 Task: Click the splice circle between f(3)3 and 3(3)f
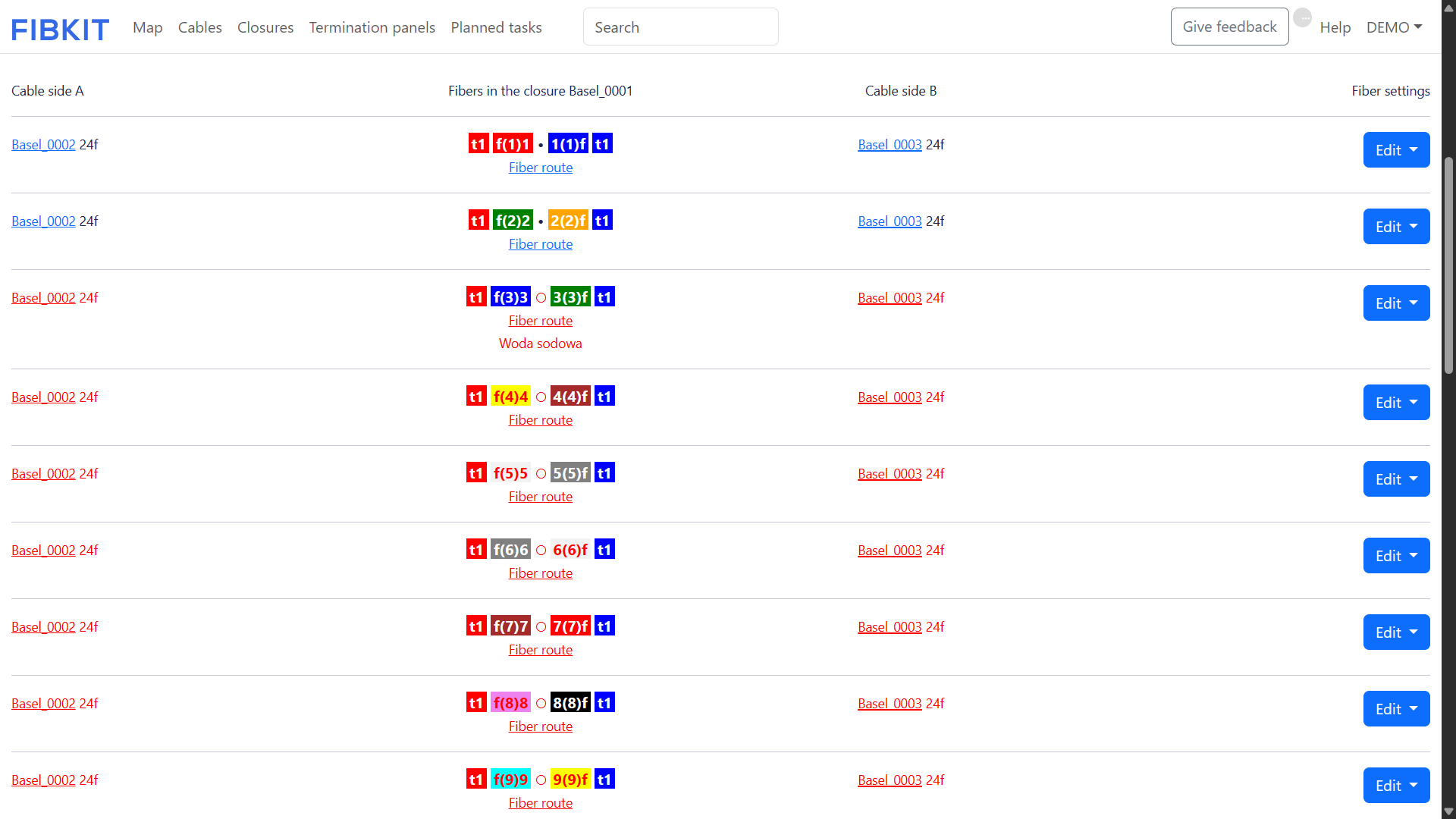point(541,297)
